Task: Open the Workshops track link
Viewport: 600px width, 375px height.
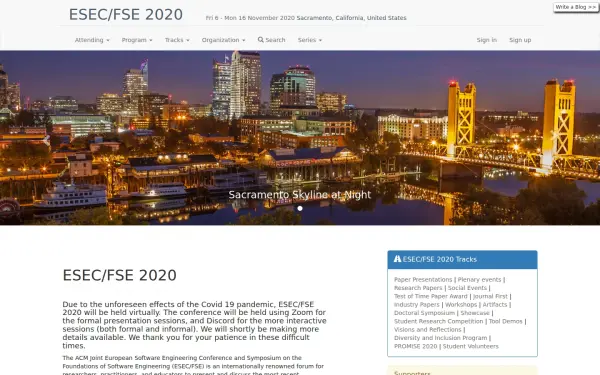Action: [x=461, y=305]
